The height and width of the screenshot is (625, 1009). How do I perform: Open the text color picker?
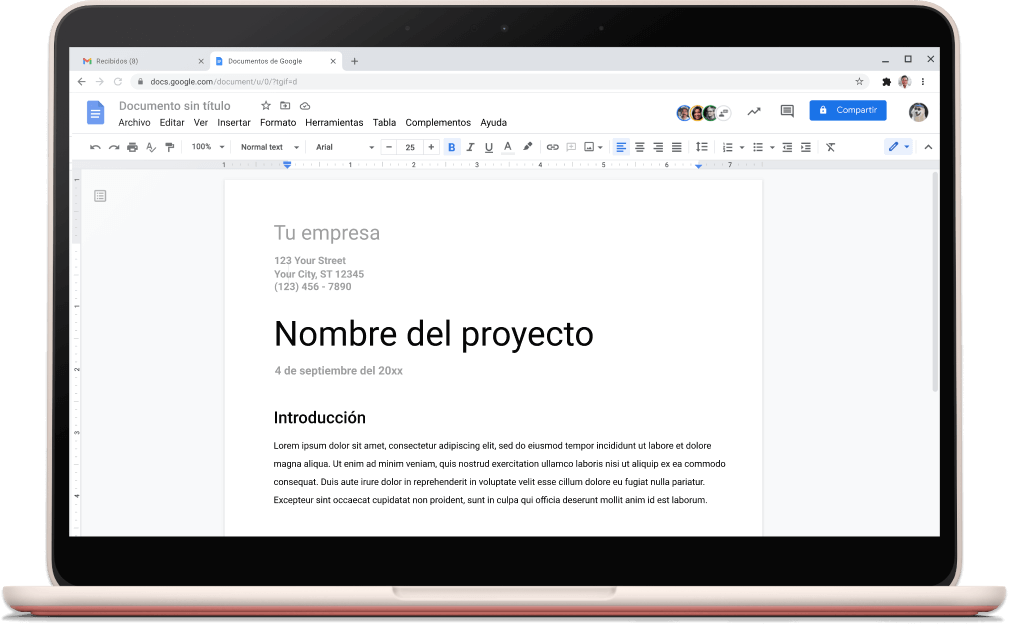point(508,147)
